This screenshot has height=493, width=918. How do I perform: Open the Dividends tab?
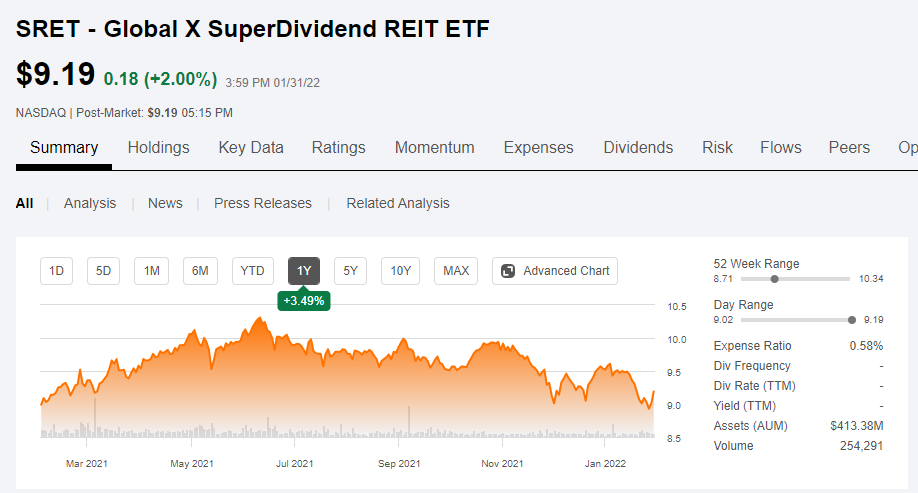click(x=638, y=148)
